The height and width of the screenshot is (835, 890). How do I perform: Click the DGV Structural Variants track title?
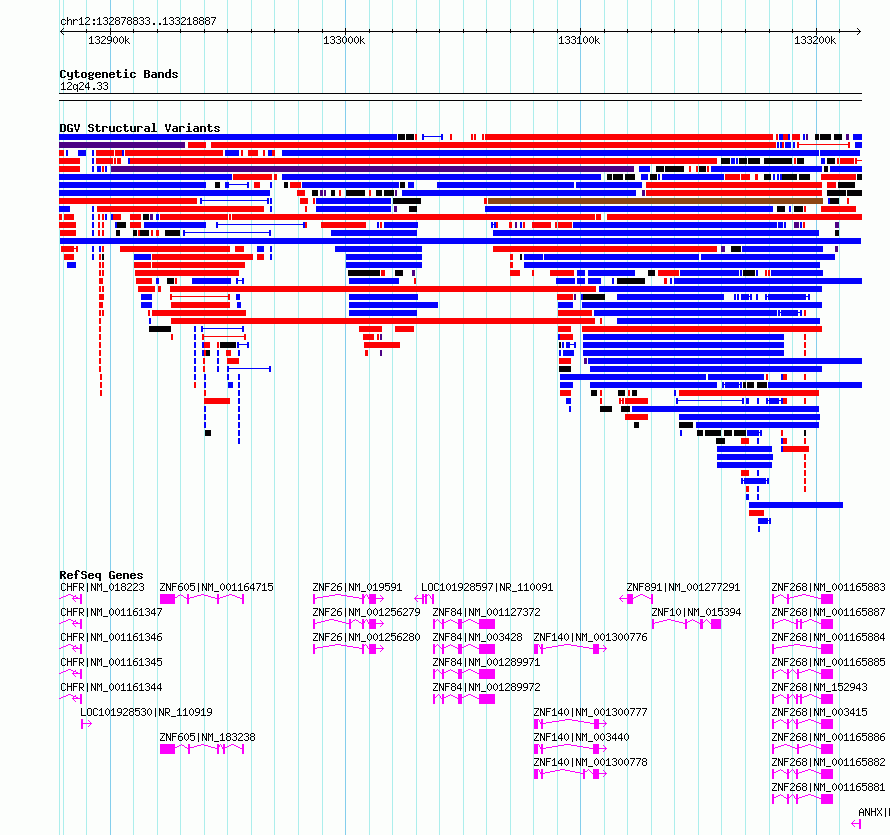[140, 128]
